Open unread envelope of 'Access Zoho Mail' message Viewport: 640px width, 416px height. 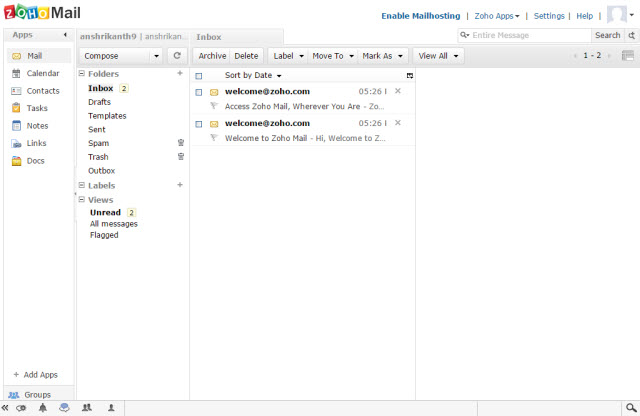click(x=214, y=92)
